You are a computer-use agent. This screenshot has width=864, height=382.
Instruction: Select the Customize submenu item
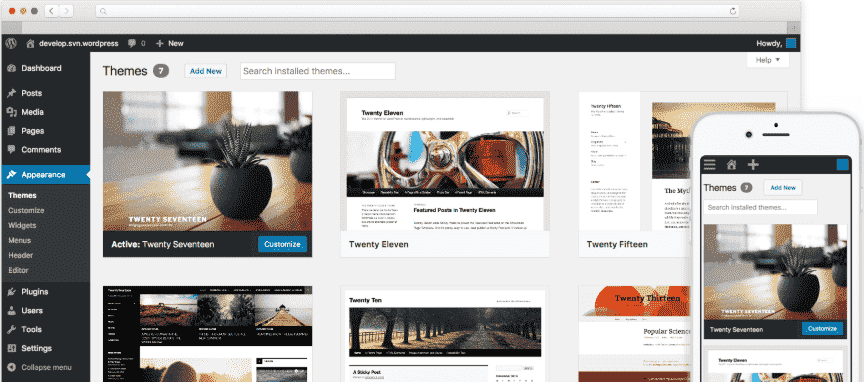[26, 210]
